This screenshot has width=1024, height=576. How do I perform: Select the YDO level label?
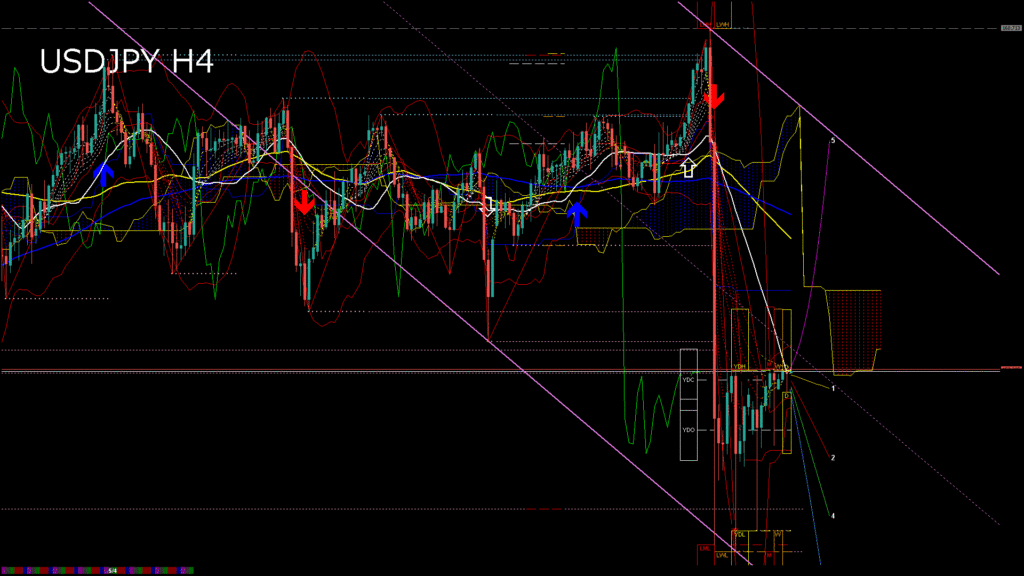[x=688, y=430]
